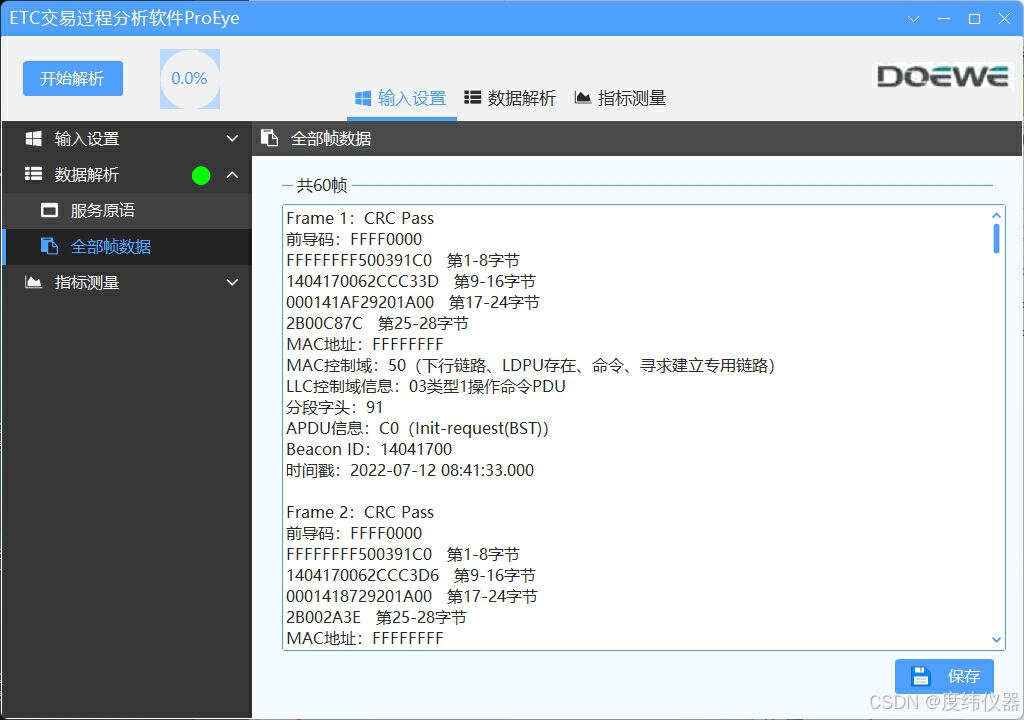The height and width of the screenshot is (720, 1024).
Task: Collapse the 数据解析 section in the sidebar
Action: coord(232,174)
